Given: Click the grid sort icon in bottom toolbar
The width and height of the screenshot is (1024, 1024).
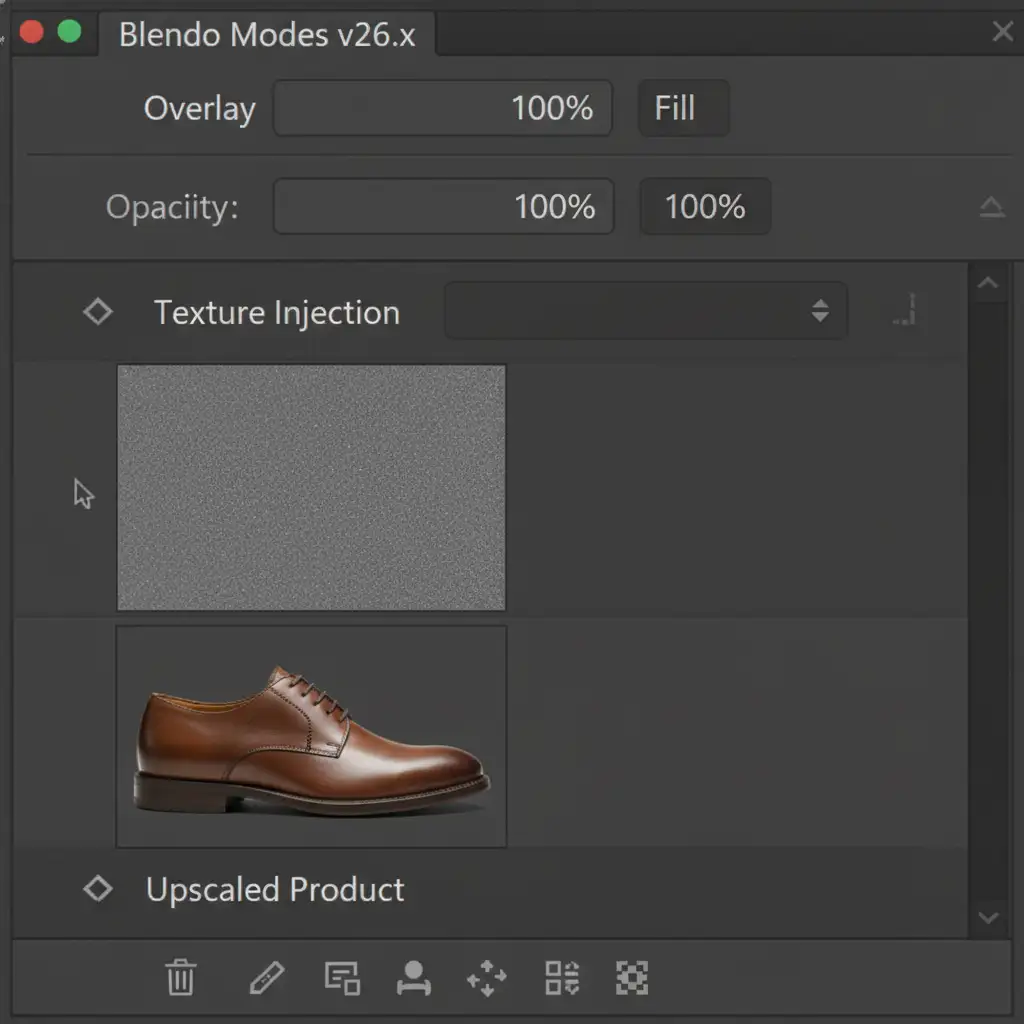Looking at the screenshot, I should pos(561,977).
